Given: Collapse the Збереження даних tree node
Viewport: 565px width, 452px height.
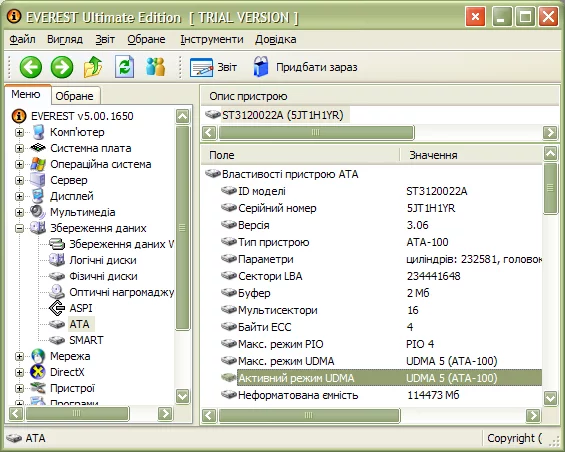Looking at the screenshot, I should click(x=19, y=228).
